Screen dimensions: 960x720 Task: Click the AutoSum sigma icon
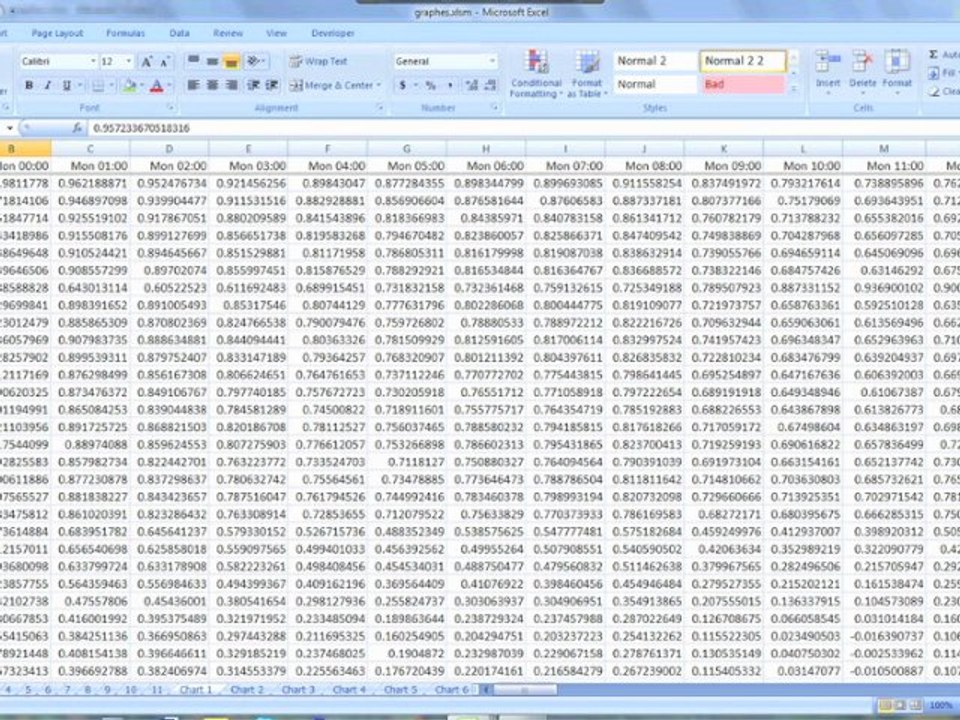[934, 54]
